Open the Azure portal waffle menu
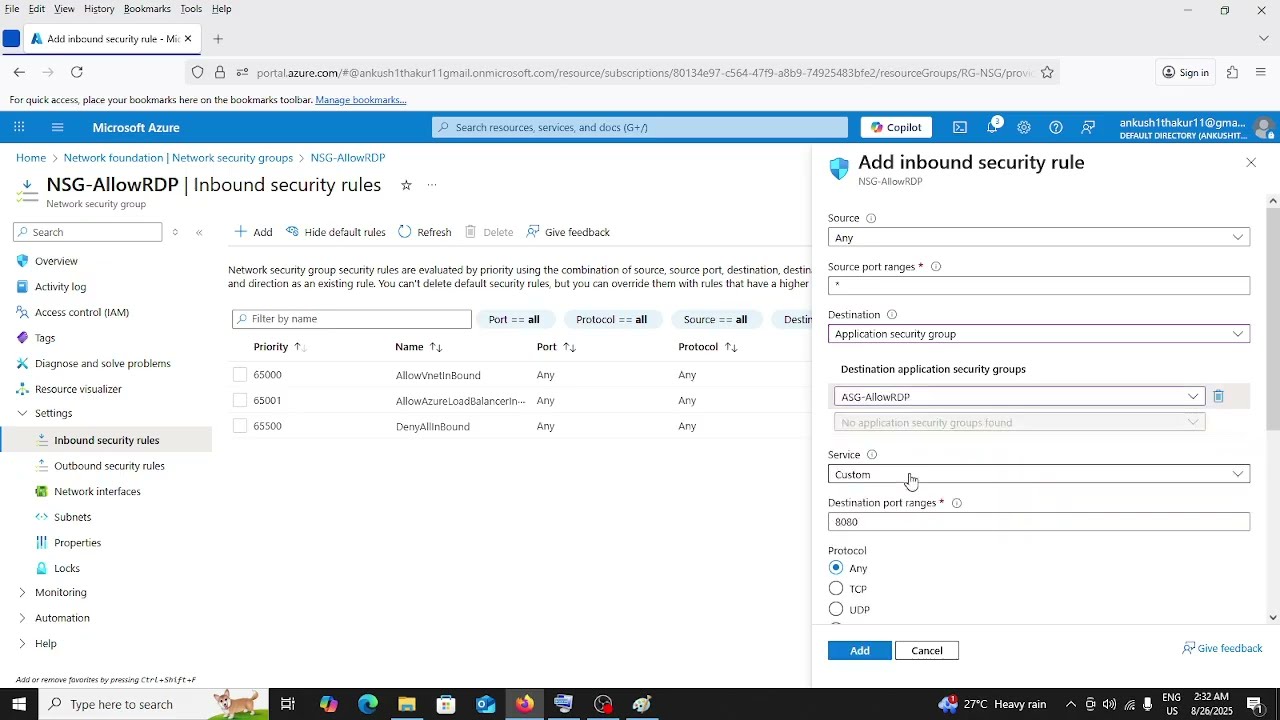1280x720 pixels. coord(19,127)
